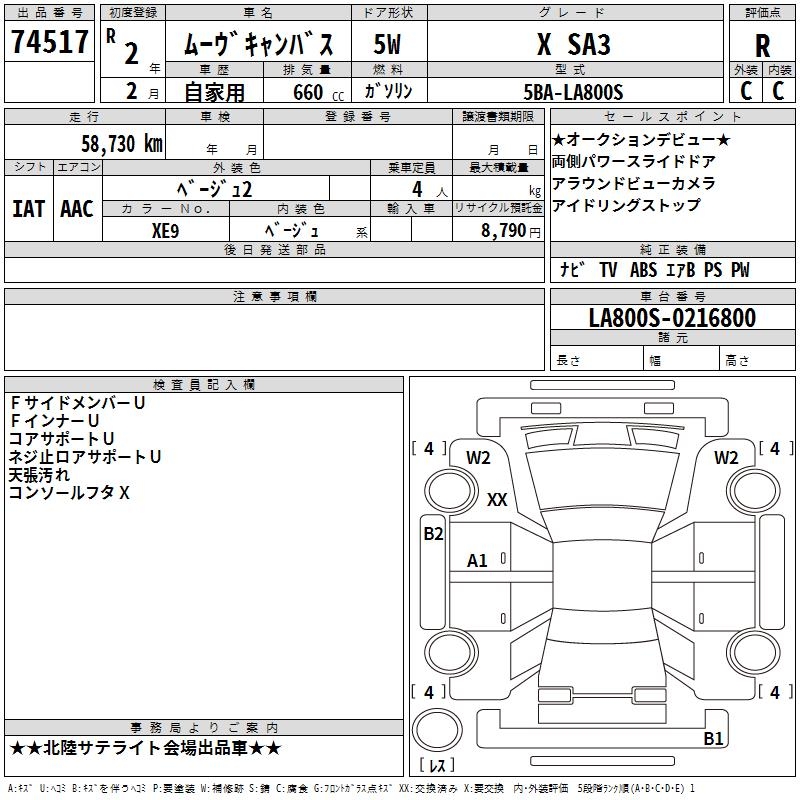The image size is (800, 800).
Task: Select the B1 mark on car diagram
Action: 713,739
